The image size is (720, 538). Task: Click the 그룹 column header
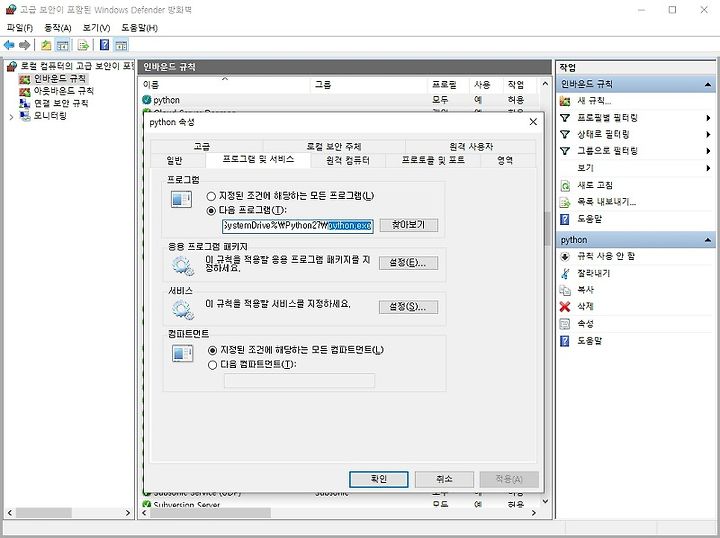point(369,84)
